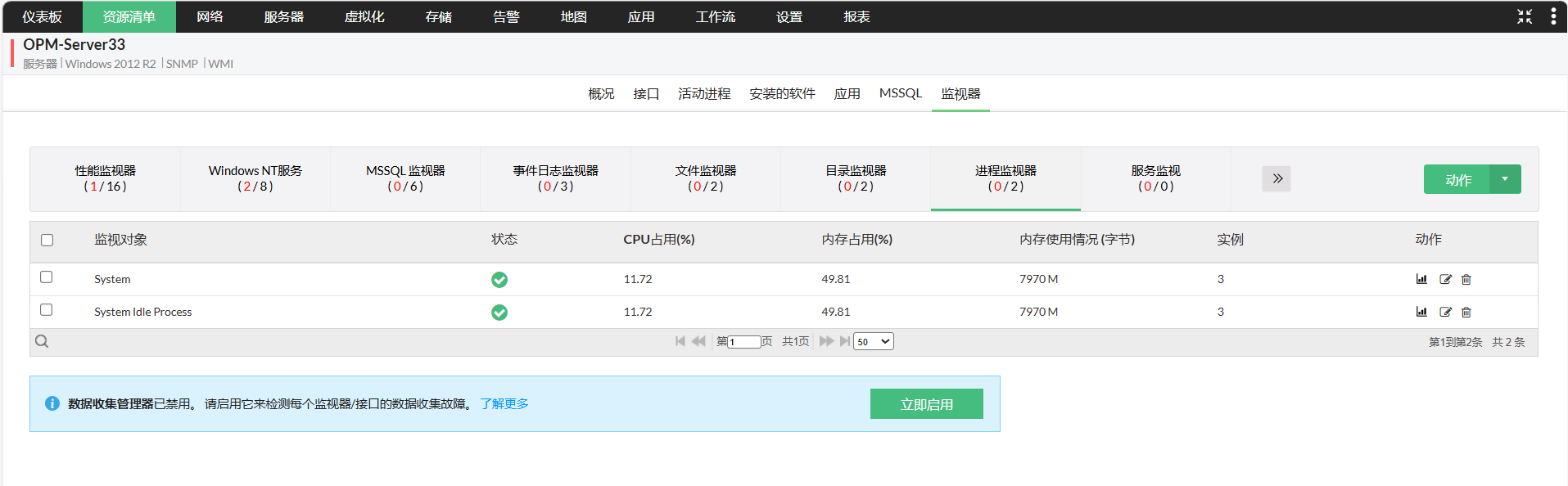Viewport: 1568px width, 486px height.
Task: Open graph icon for System process row
Action: click(x=1421, y=279)
